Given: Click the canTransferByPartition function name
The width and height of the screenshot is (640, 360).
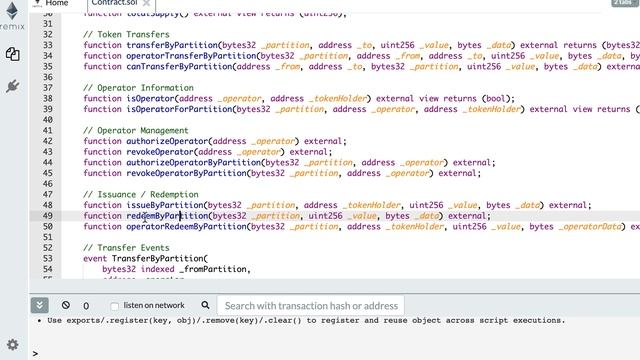Looking at the screenshot, I should pyautogui.click(x=179, y=67).
